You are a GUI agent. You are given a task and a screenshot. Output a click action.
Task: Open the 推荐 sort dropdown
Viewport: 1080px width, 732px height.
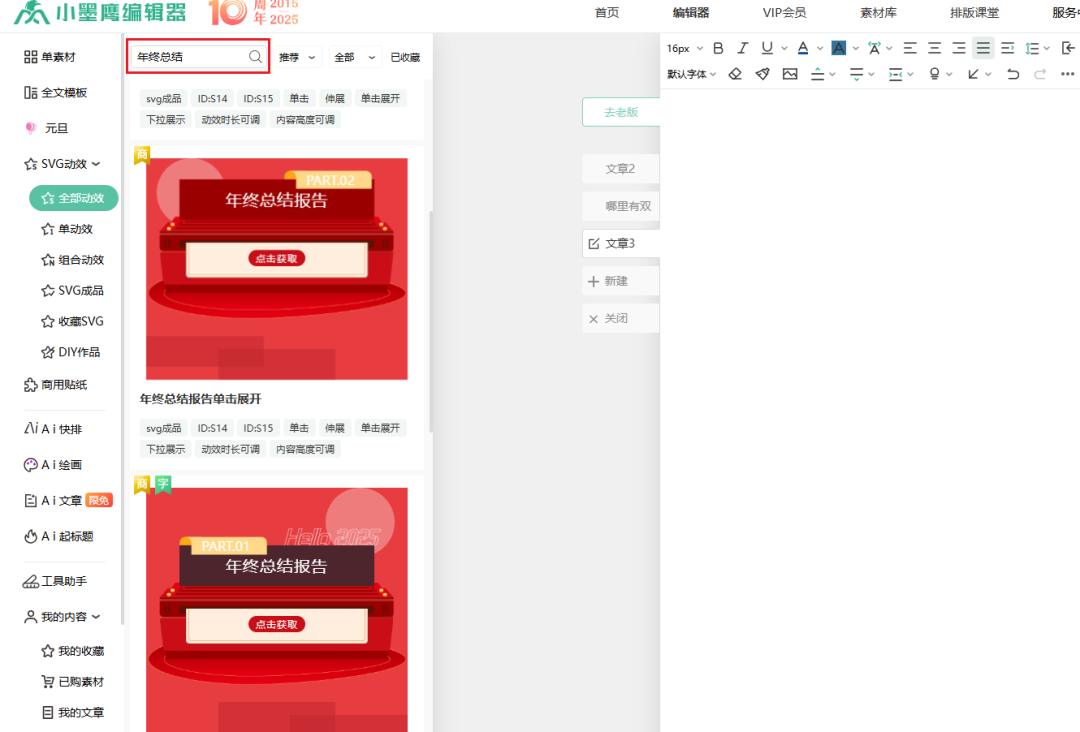(x=297, y=58)
